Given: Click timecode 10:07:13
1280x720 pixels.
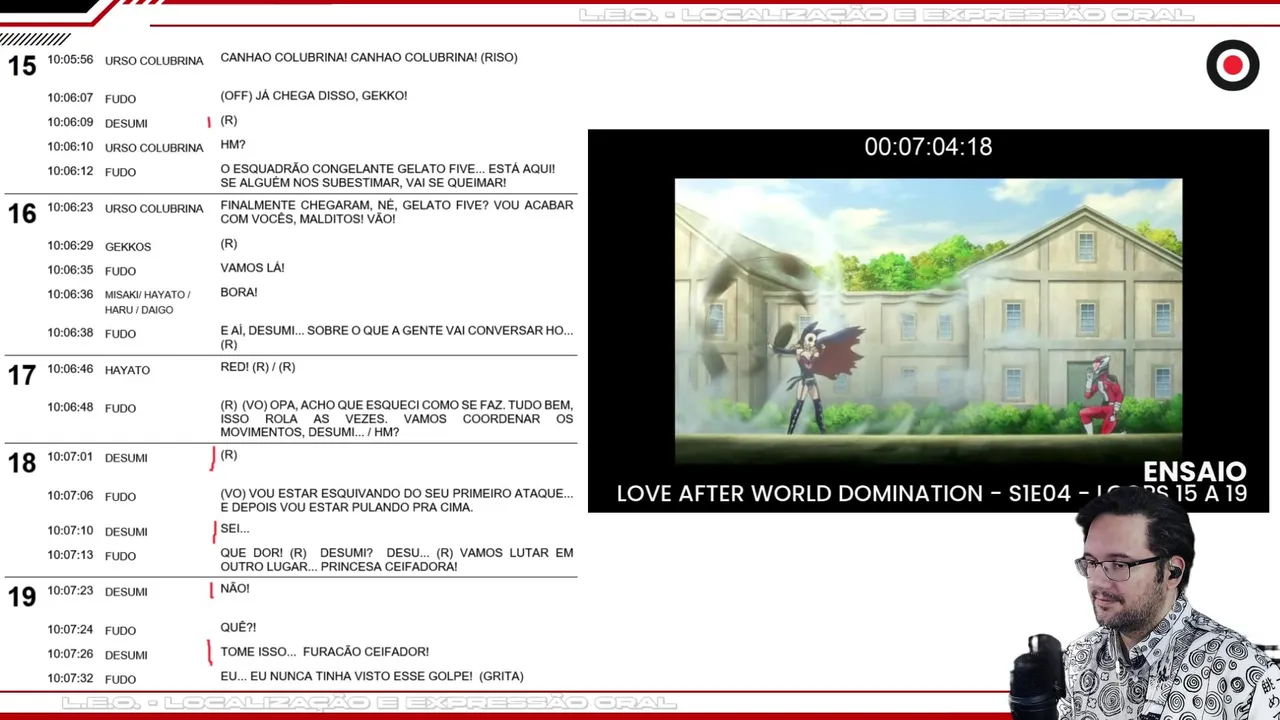Looking at the screenshot, I should tap(70, 555).
